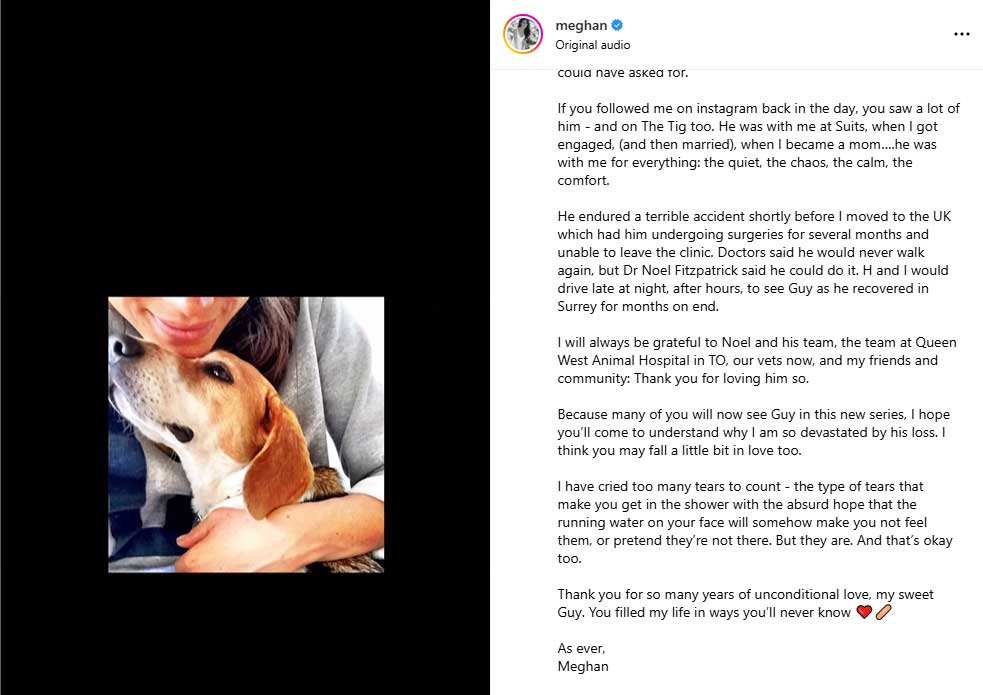This screenshot has height=695, width=983.
Task: Click the paragraph starting 'If you followed me'
Action: click(759, 144)
